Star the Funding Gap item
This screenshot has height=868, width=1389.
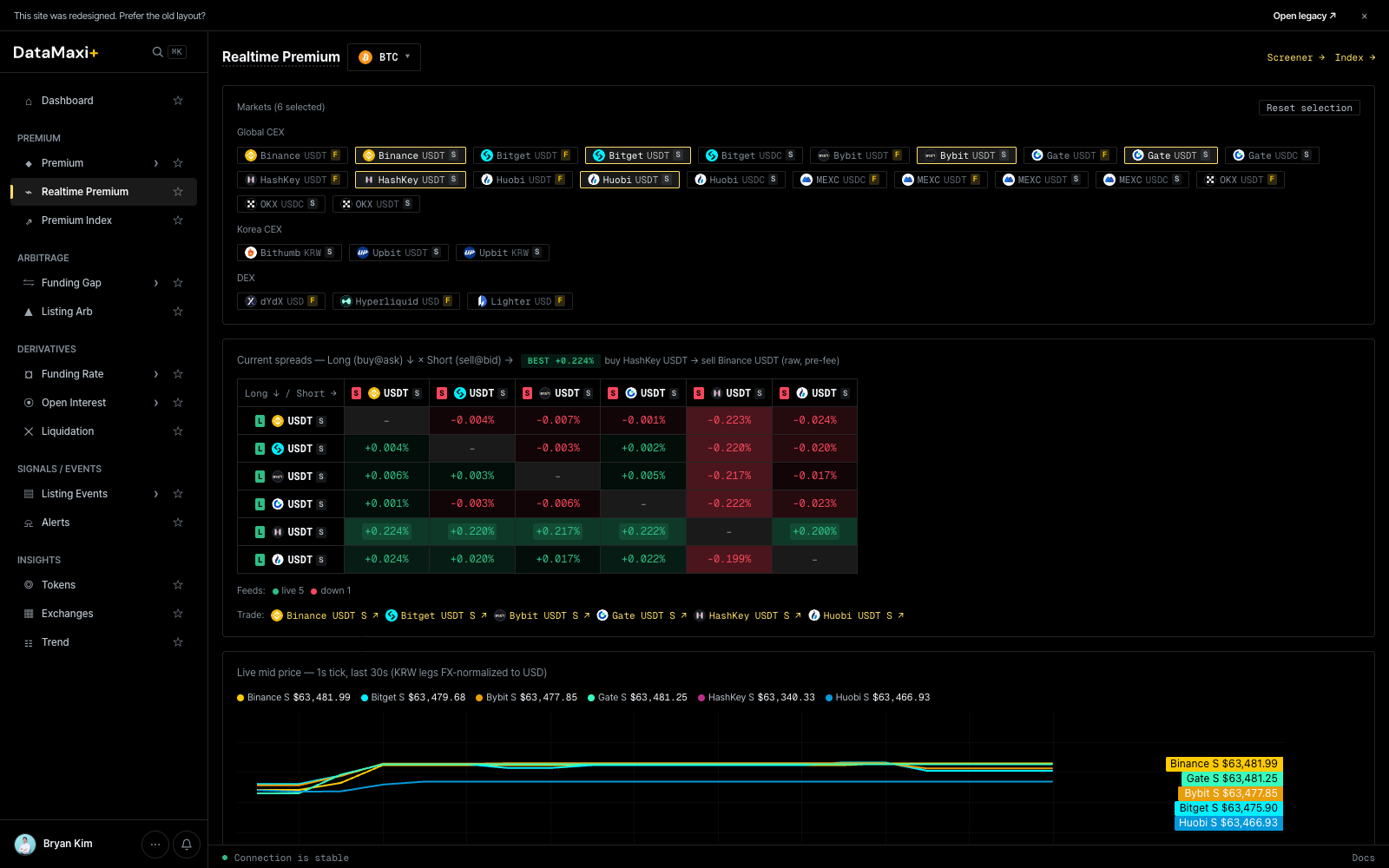[x=178, y=283]
